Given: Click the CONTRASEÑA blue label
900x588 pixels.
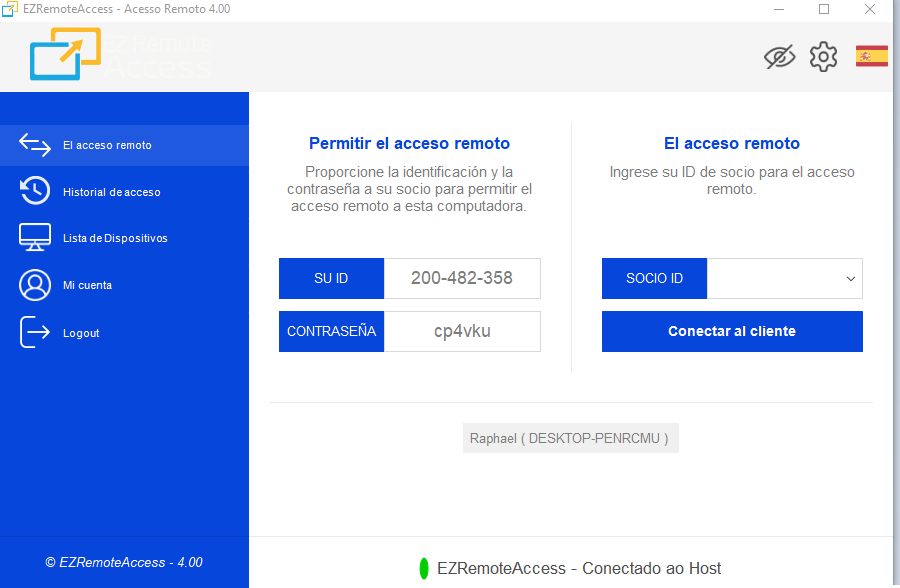Looking at the screenshot, I should pos(331,331).
